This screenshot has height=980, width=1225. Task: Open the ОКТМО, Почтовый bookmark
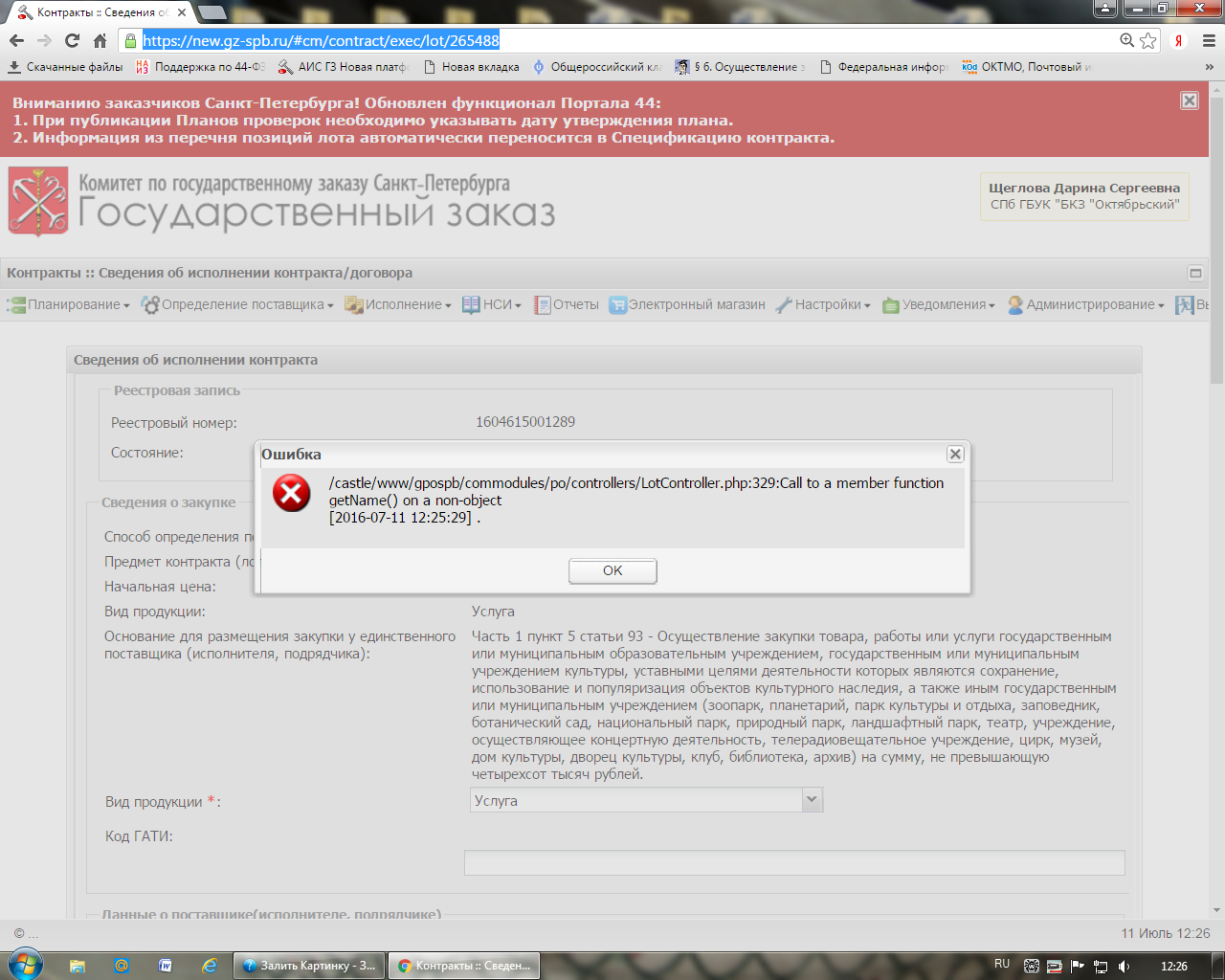coord(1027,67)
